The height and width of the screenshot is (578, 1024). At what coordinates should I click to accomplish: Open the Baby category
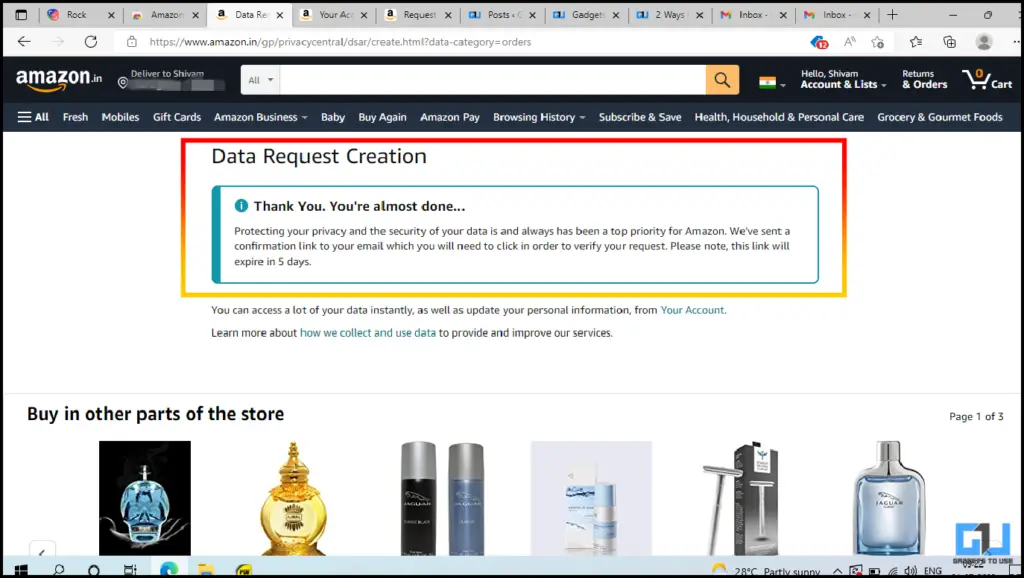click(332, 117)
